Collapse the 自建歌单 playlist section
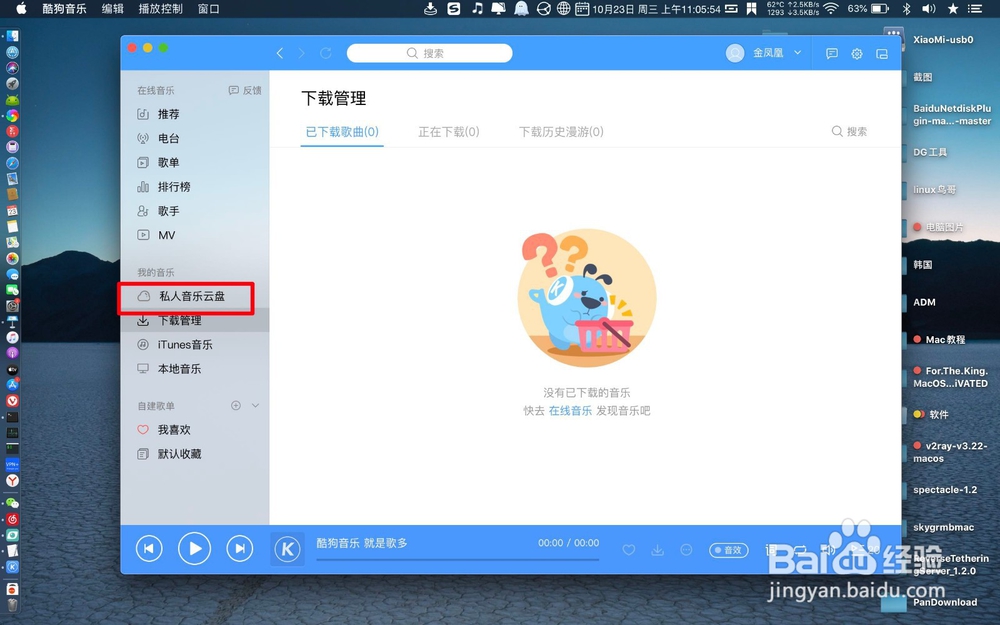The height and width of the screenshot is (625, 1000). pos(255,406)
